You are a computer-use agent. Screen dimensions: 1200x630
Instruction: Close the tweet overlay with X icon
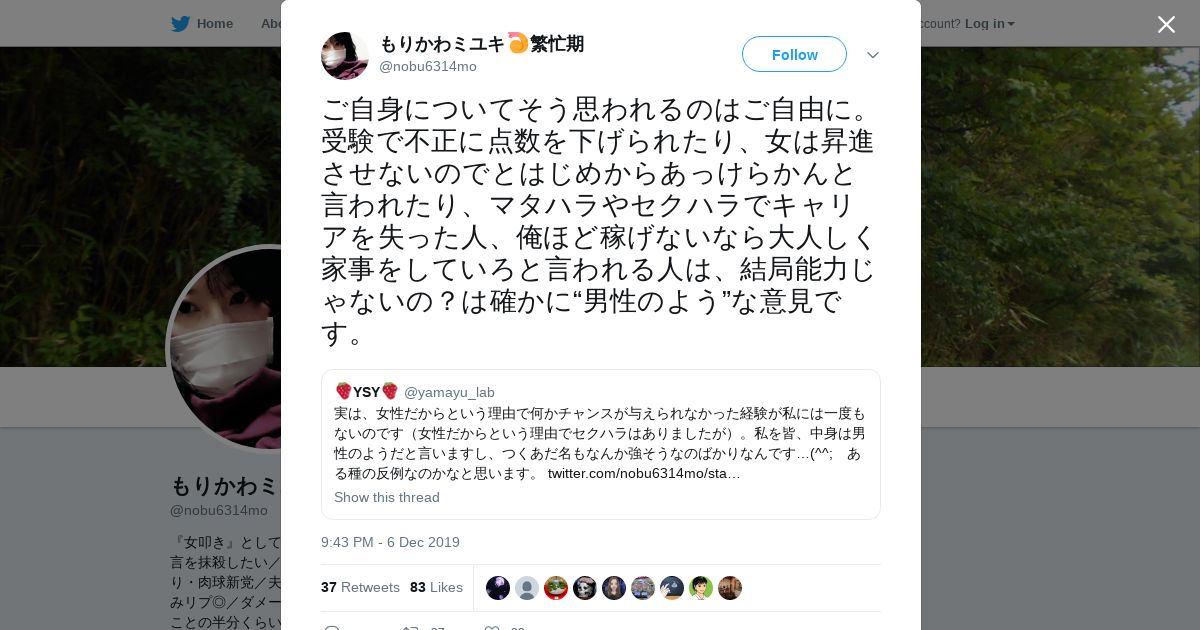point(1166,24)
